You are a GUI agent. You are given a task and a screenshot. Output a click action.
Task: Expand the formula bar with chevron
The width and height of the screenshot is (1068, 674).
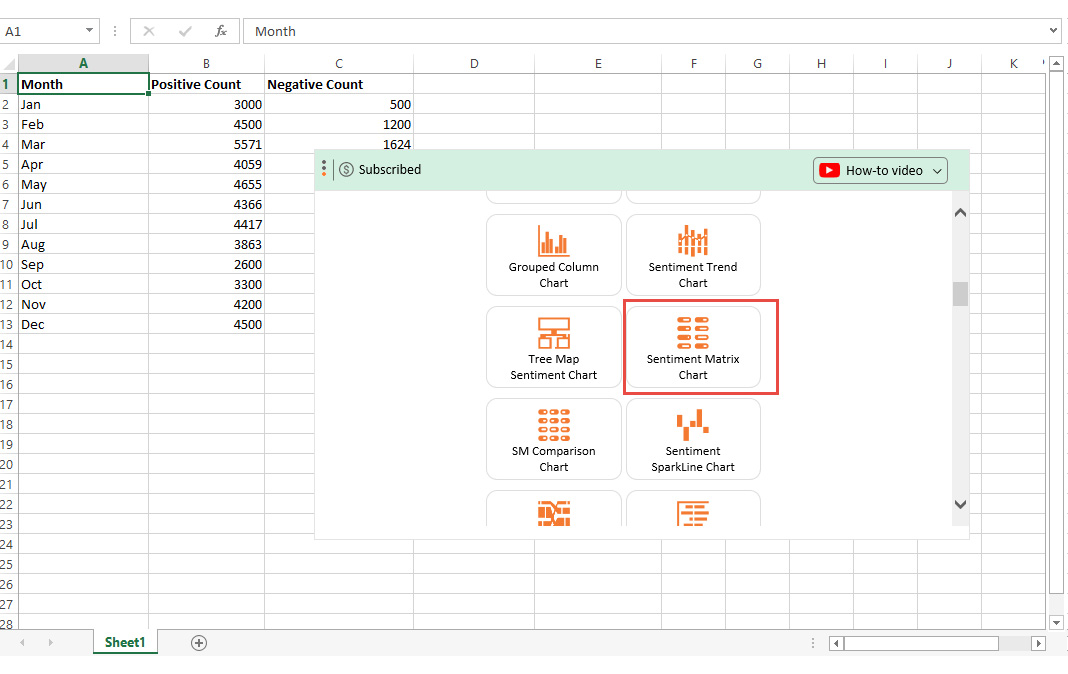point(1054,31)
